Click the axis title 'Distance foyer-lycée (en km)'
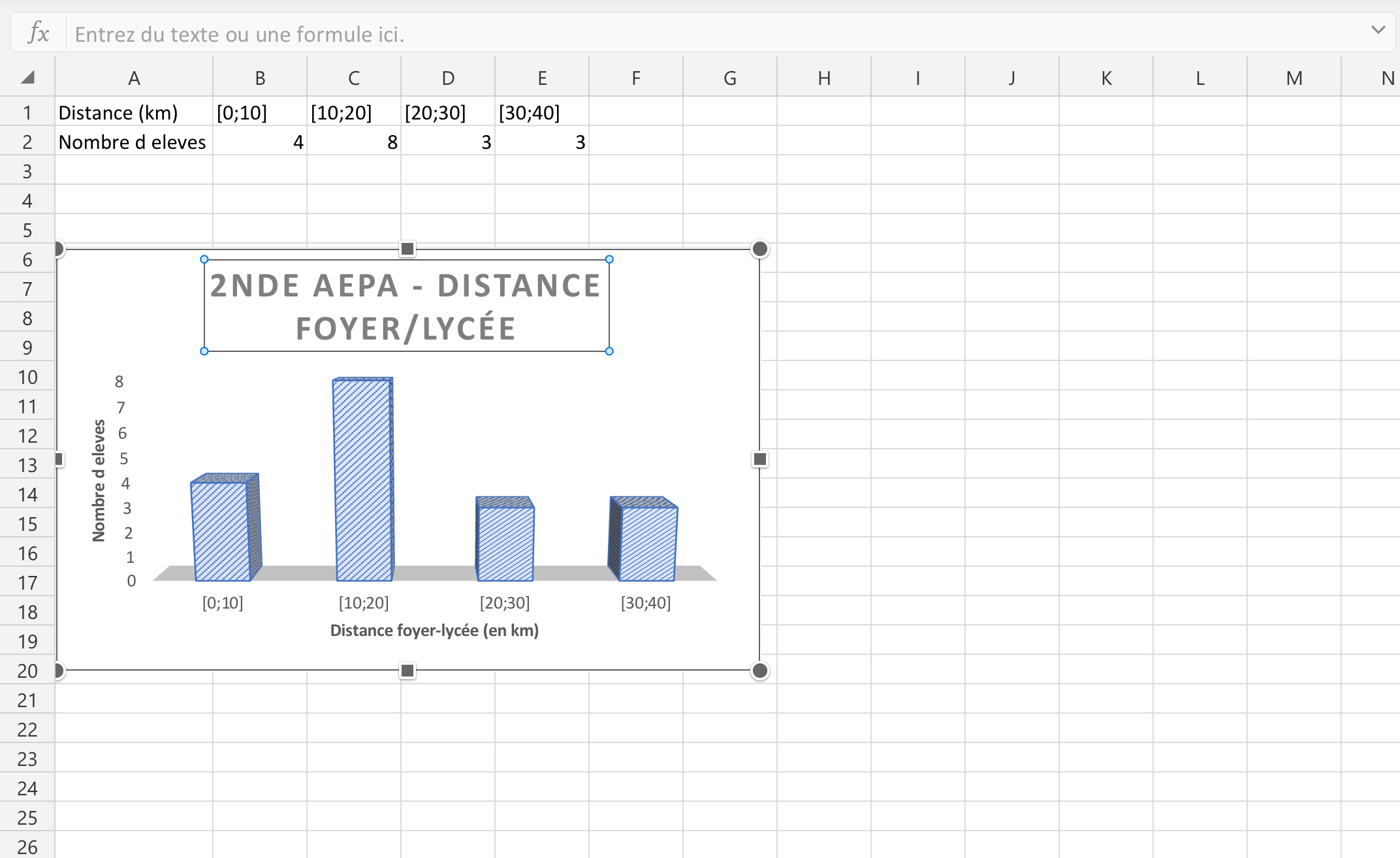The image size is (1400, 858). click(x=434, y=630)
